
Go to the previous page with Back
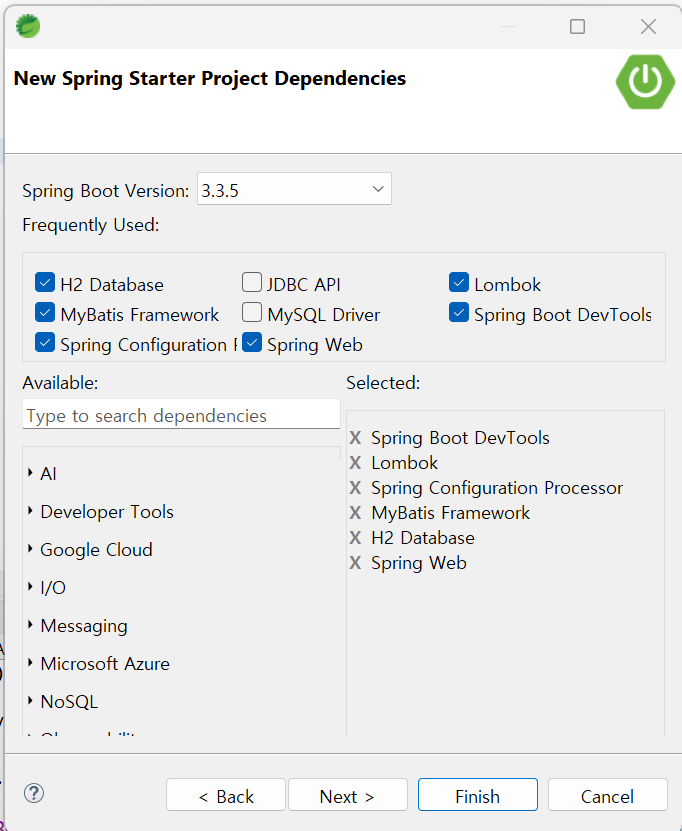(226, 796)
